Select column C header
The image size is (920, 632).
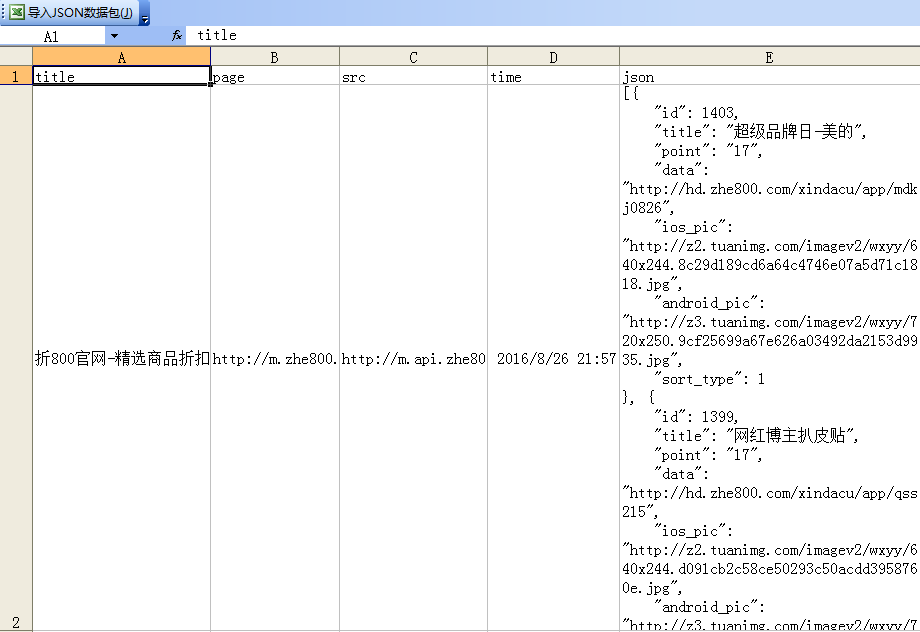pyautogui.click(x=413, y=57)
